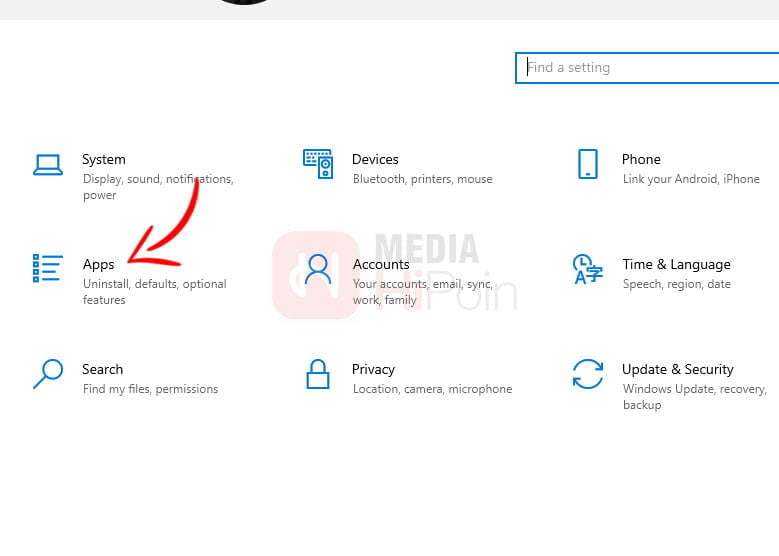Image resolution: width=779 pixels, height=556 pixels.
Task: Click the Apps list icon
Action: click(48, 268)
